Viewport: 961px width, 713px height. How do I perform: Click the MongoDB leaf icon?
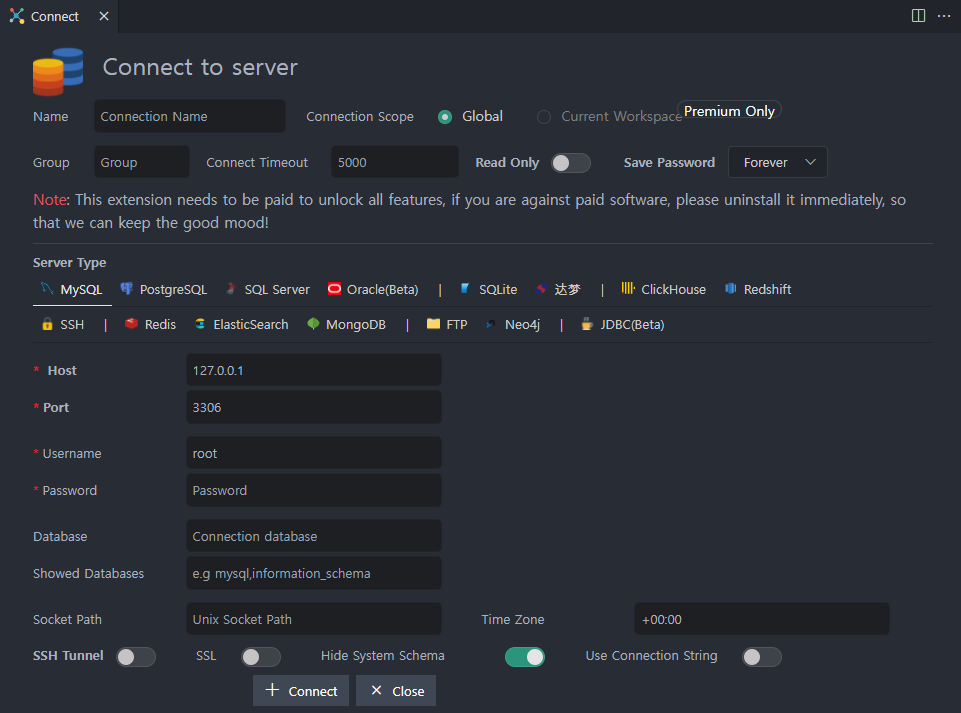[x=313, y=324]
